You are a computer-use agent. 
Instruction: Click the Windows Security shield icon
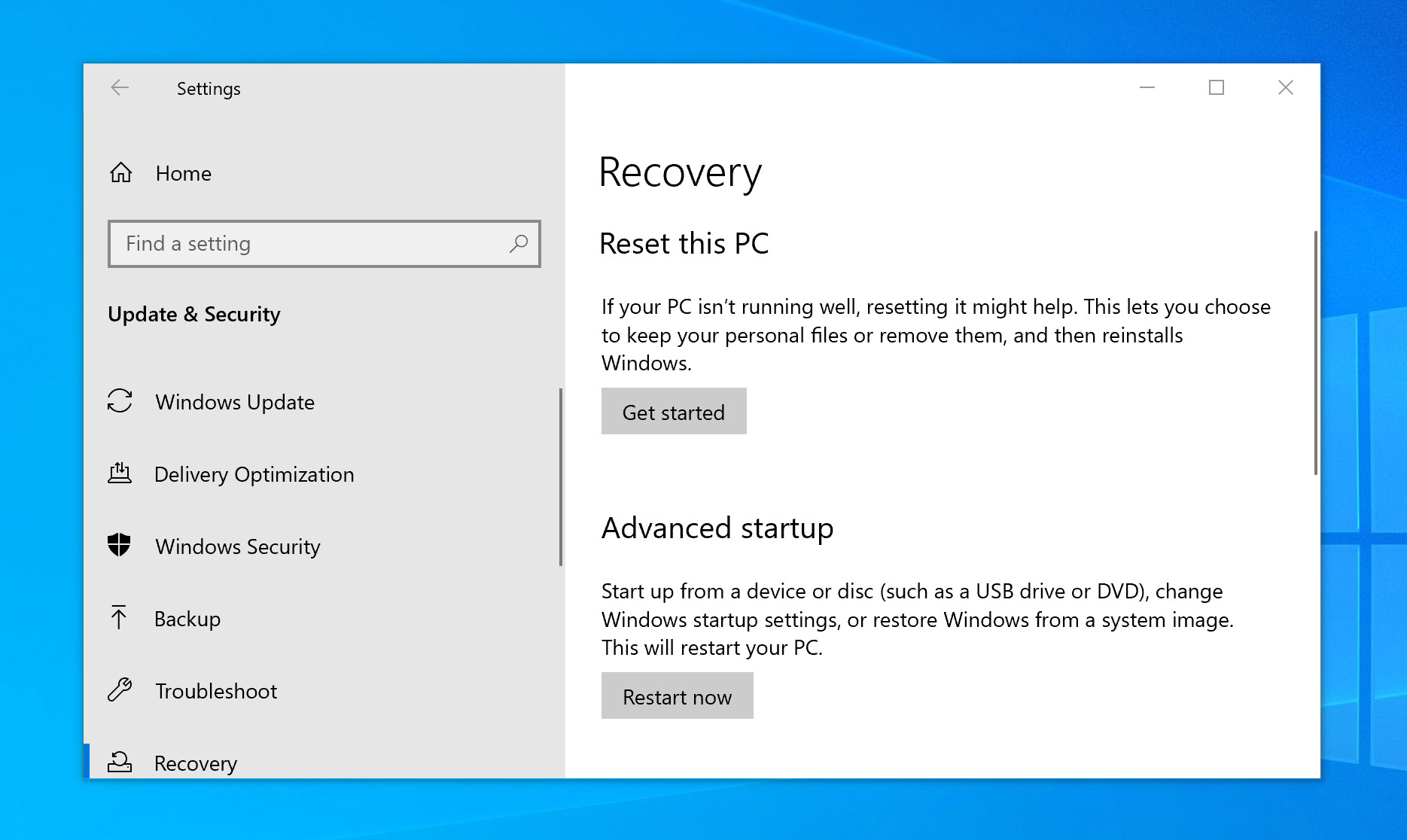coord(119,545)
